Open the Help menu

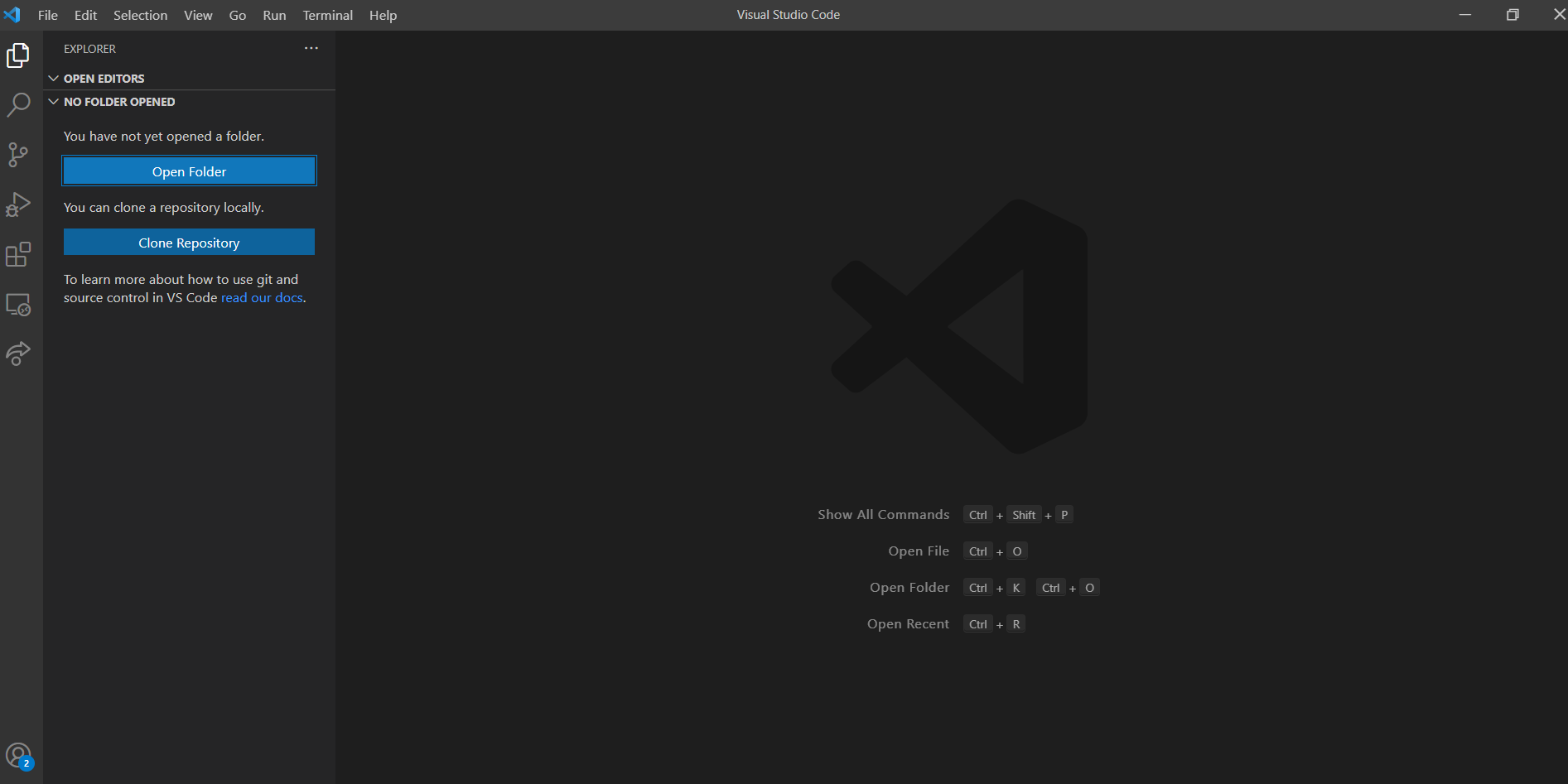tap(383, 15)
